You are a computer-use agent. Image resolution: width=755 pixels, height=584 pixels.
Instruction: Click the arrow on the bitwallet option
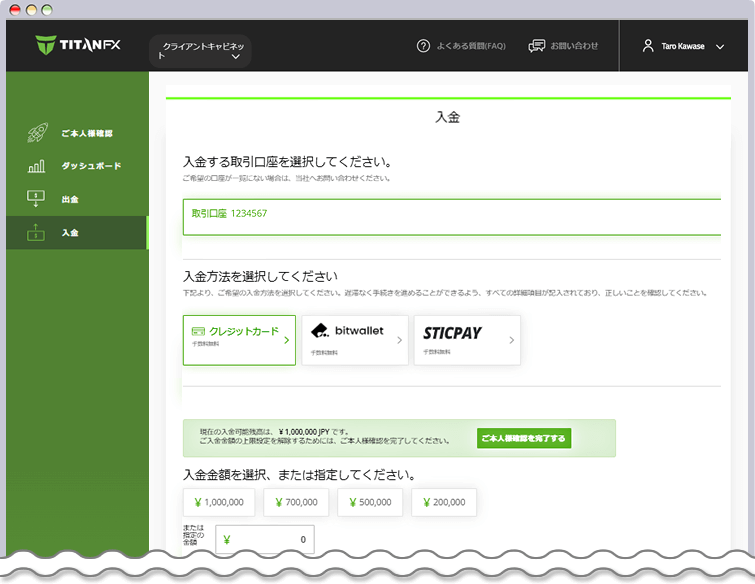pos(399,340)
